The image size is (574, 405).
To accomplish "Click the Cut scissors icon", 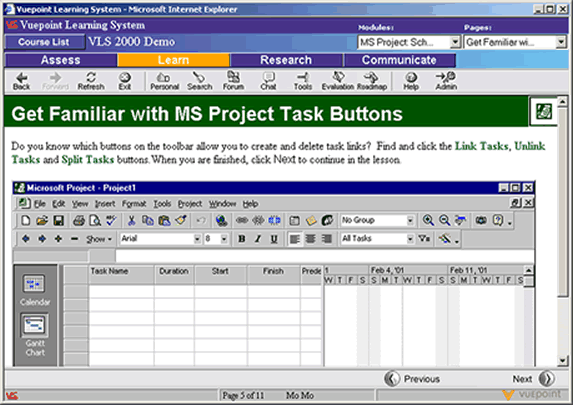I will click(131, 220).
